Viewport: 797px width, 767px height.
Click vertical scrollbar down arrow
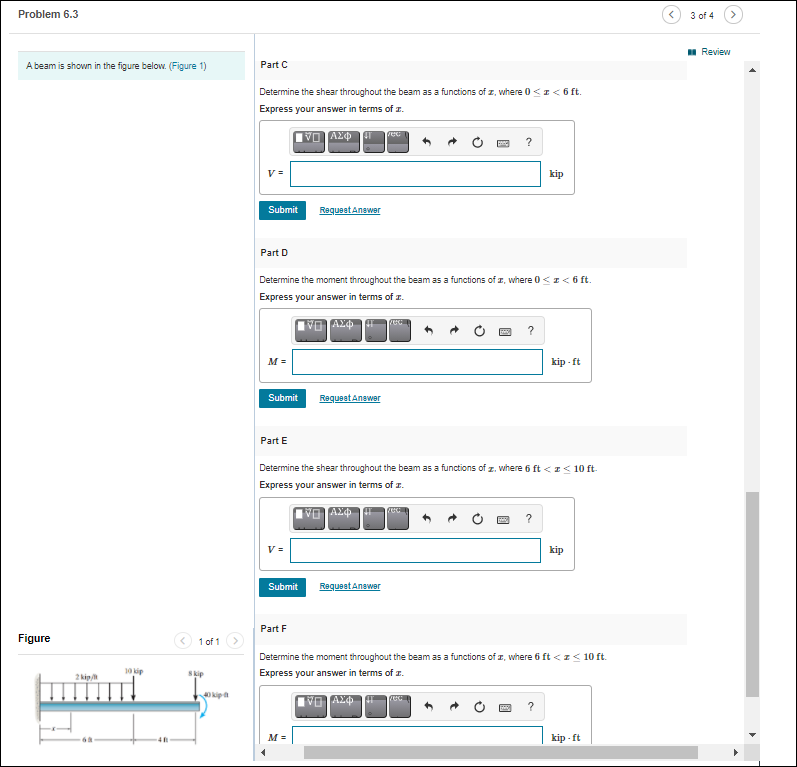pyautogui.click(x=752, y=734)
